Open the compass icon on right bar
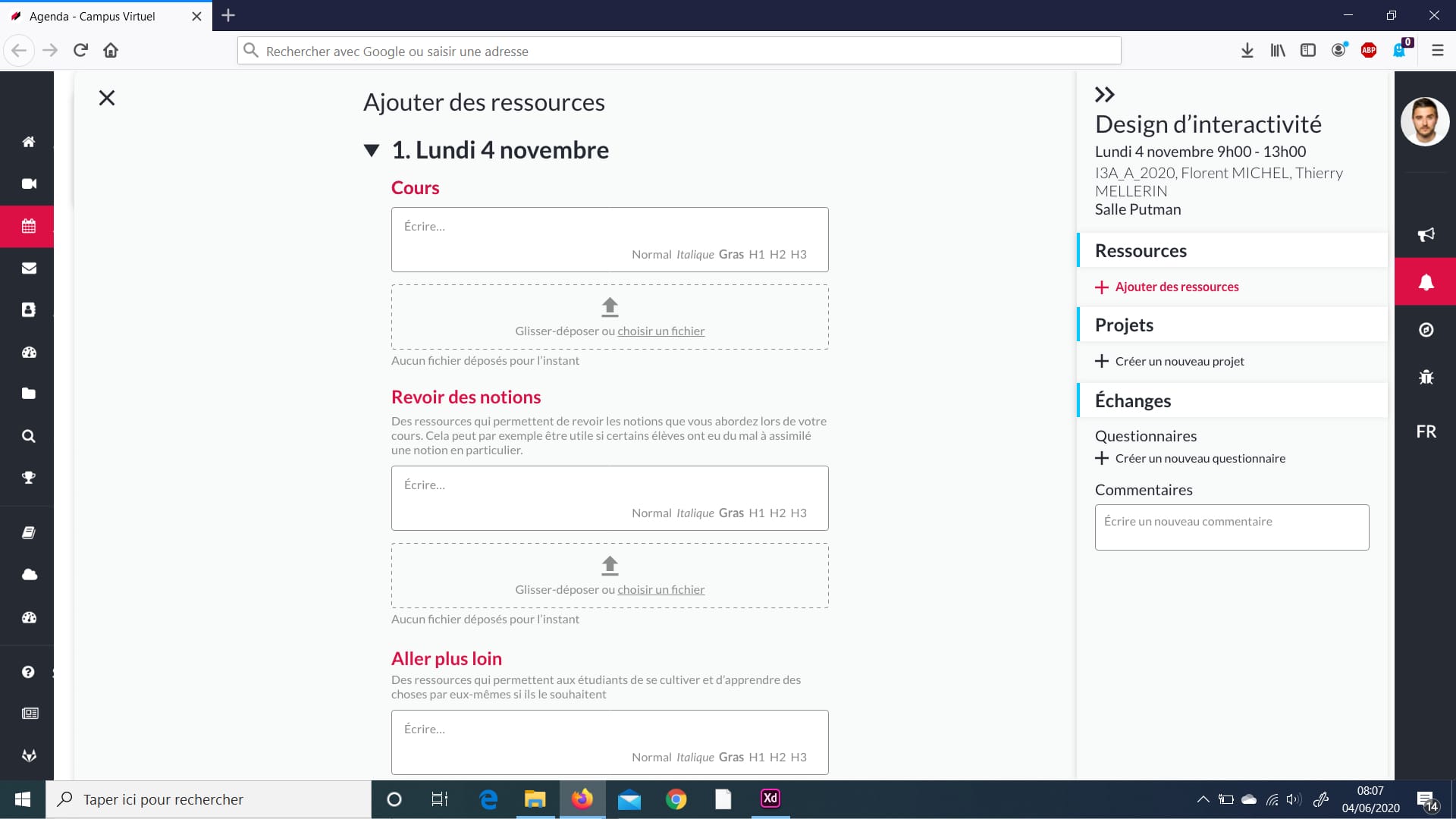 point(1426,330)
